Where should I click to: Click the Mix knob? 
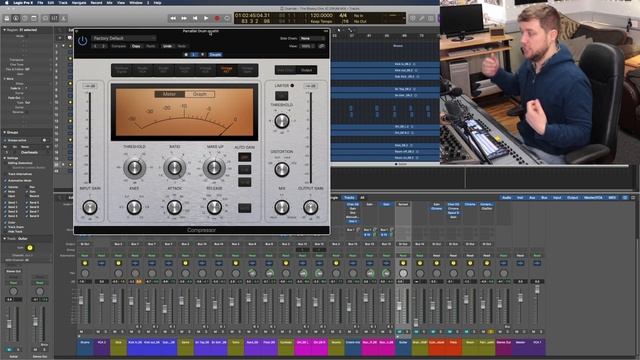coord(282,207)
